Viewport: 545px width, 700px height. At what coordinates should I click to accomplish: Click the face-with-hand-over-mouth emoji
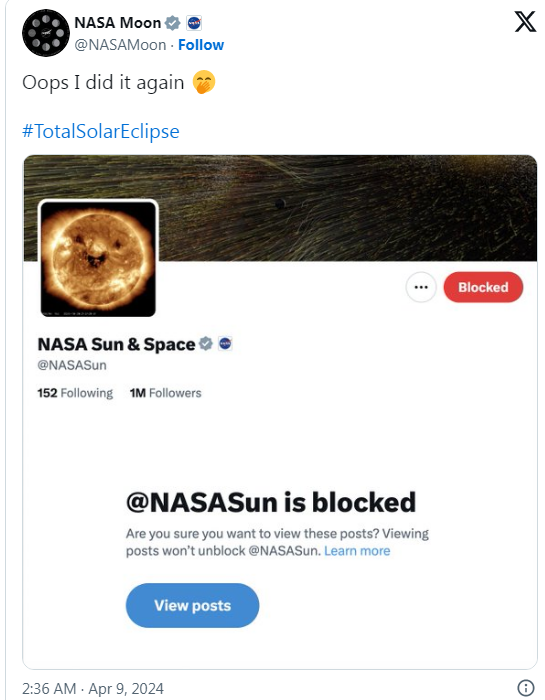204,82
